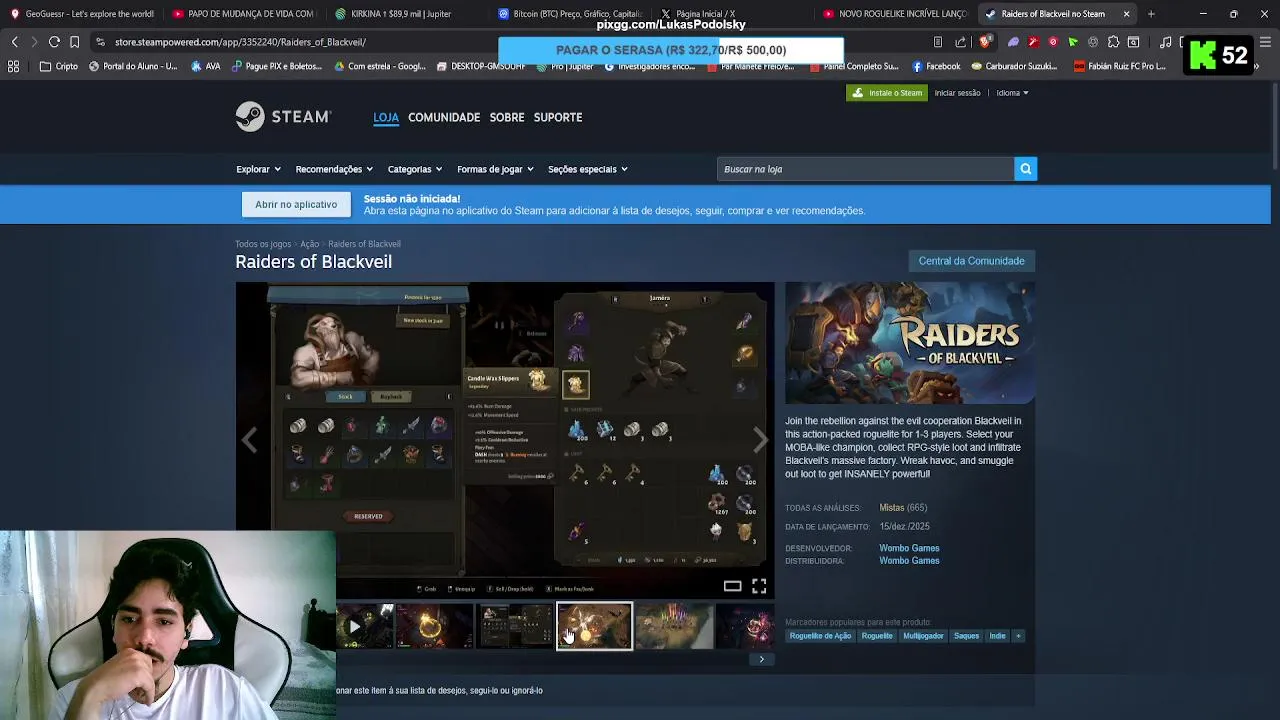Viewport: 1280px width, 720px height.
Task: Open the SUPORTE menu item
Action: click(x=558, y=117)
